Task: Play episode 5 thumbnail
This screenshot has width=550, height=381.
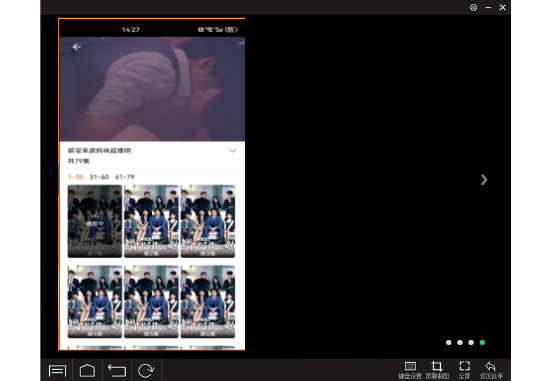Action: pyautogui.click(x=151, y=302)
